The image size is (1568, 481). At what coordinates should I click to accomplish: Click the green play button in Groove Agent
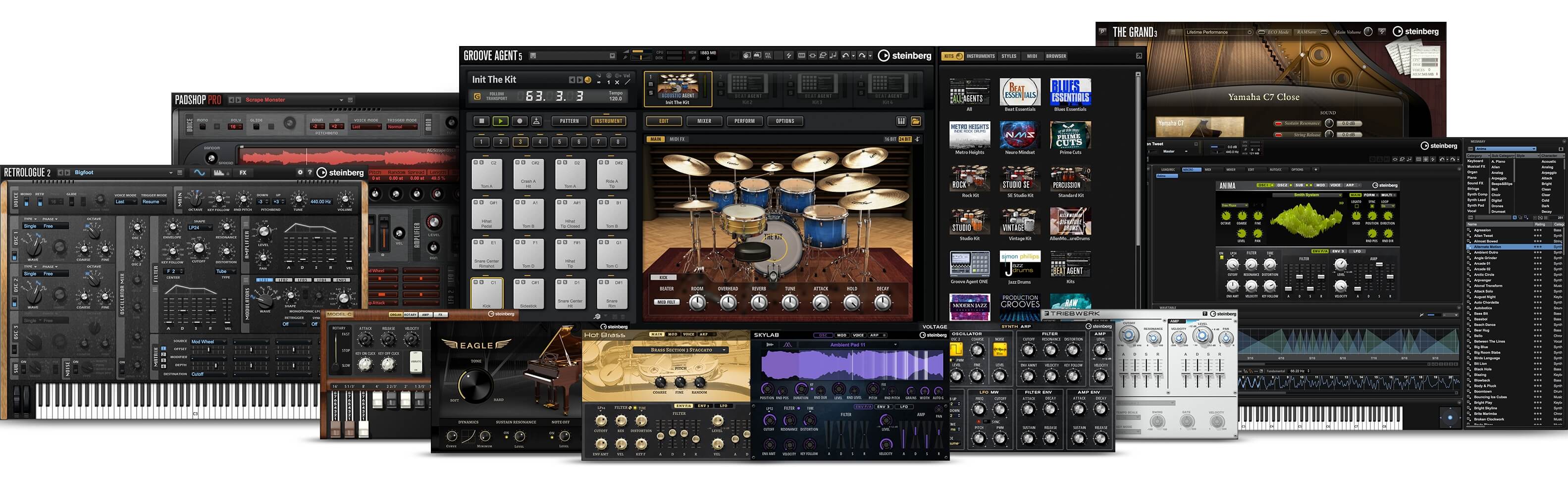[x=500, y=121]
